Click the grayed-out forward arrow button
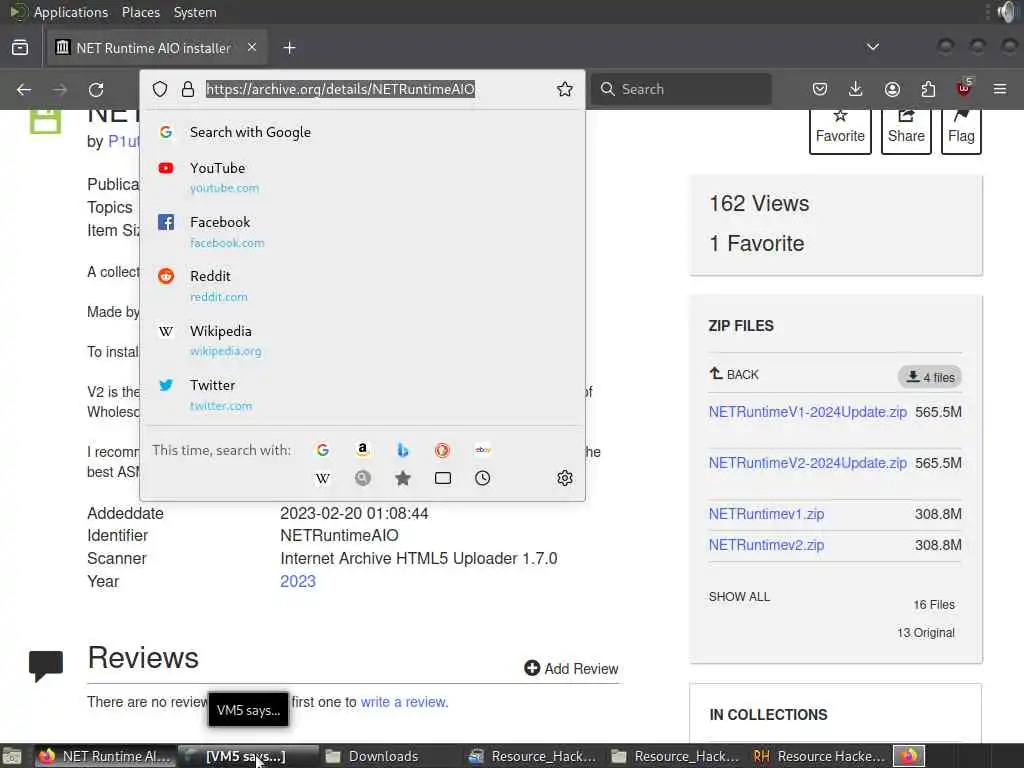 tap(60, 89)
